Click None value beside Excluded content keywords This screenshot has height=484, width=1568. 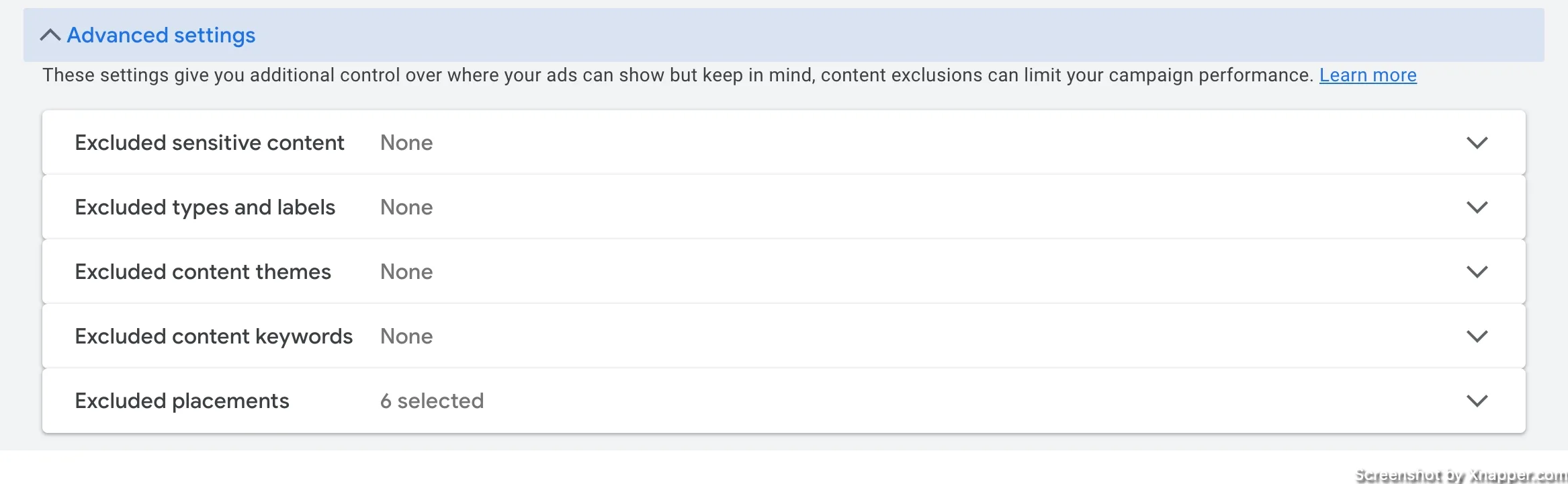pos(406,336)
